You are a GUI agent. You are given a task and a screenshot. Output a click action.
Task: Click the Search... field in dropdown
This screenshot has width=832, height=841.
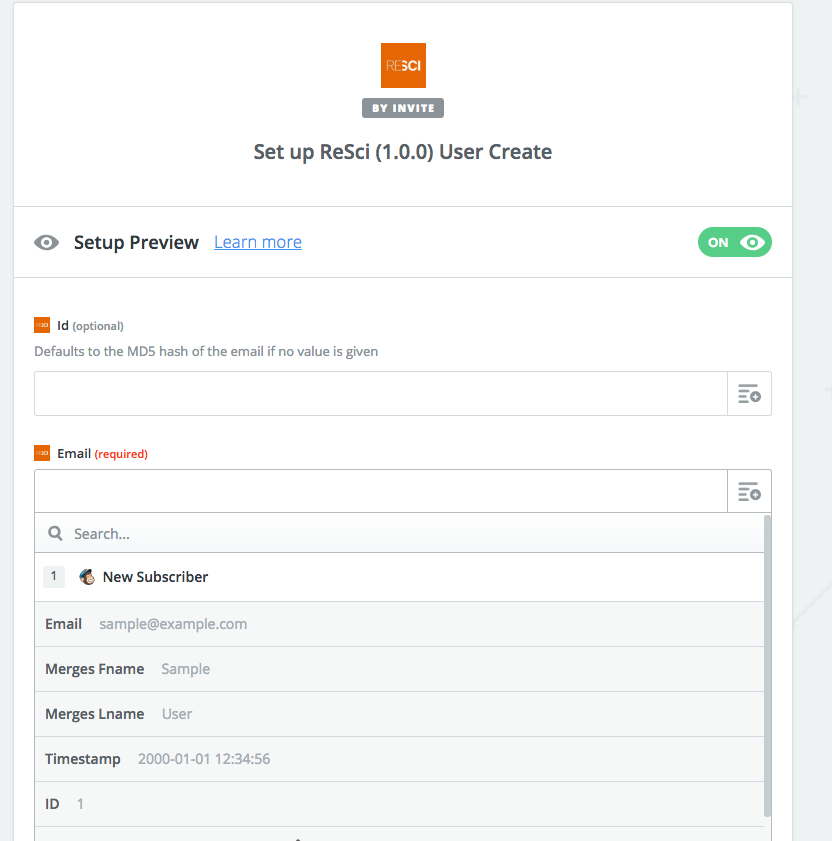[399, 533]
